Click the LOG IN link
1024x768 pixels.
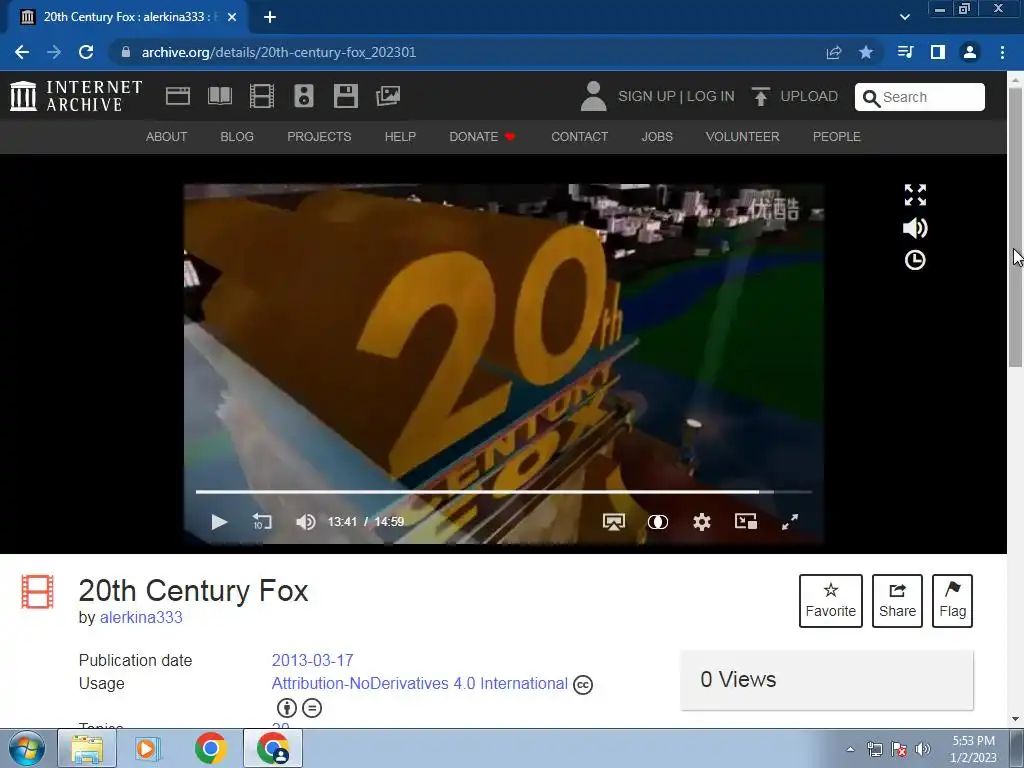click(711, 96)
